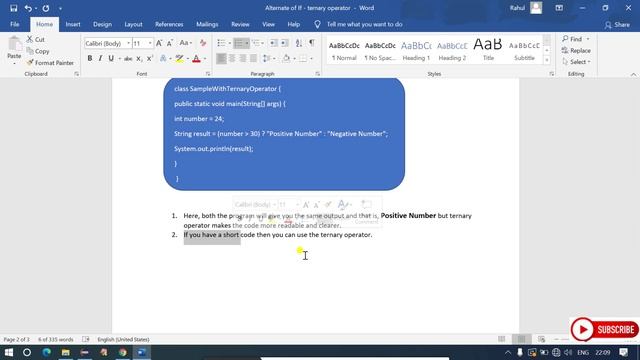Open the font size dropdown showing 11
This screenshot has width=640, height=360.
(x=150, y=43)
